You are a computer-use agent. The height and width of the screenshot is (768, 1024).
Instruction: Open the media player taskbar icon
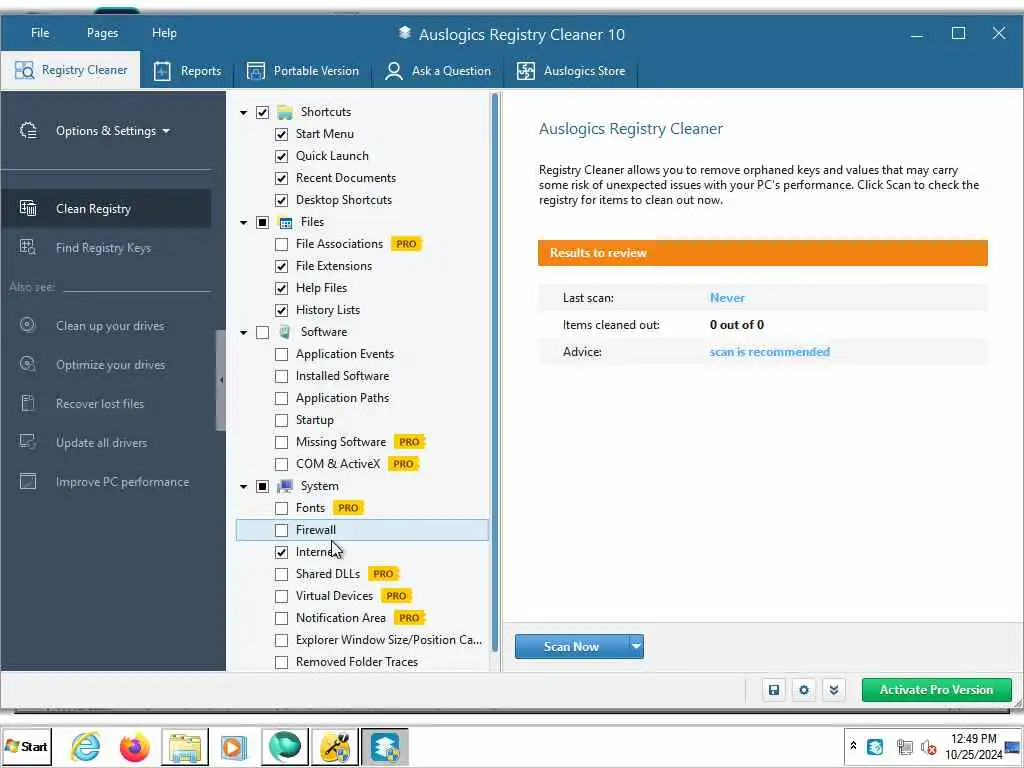pyautogui.click(x=234, y=746)
